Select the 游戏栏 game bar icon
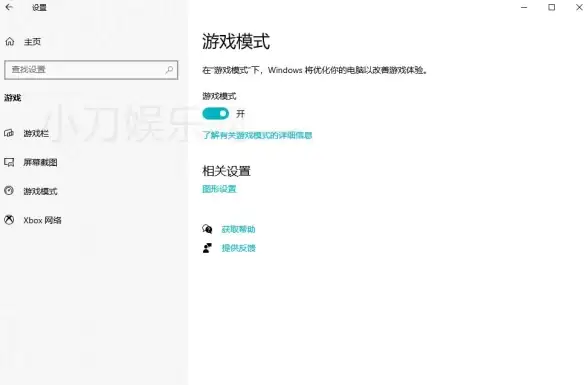This screenshot has width=588, height=385. click(x=9, y=133)
